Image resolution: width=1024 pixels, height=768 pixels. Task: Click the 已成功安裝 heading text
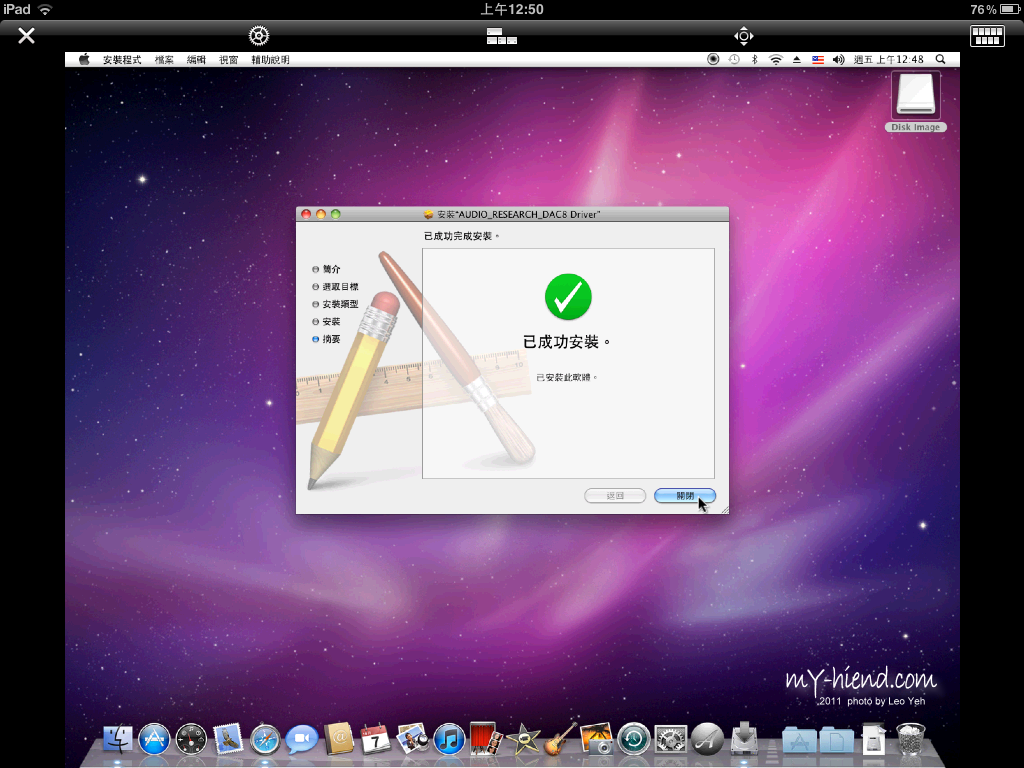point(567,342)
